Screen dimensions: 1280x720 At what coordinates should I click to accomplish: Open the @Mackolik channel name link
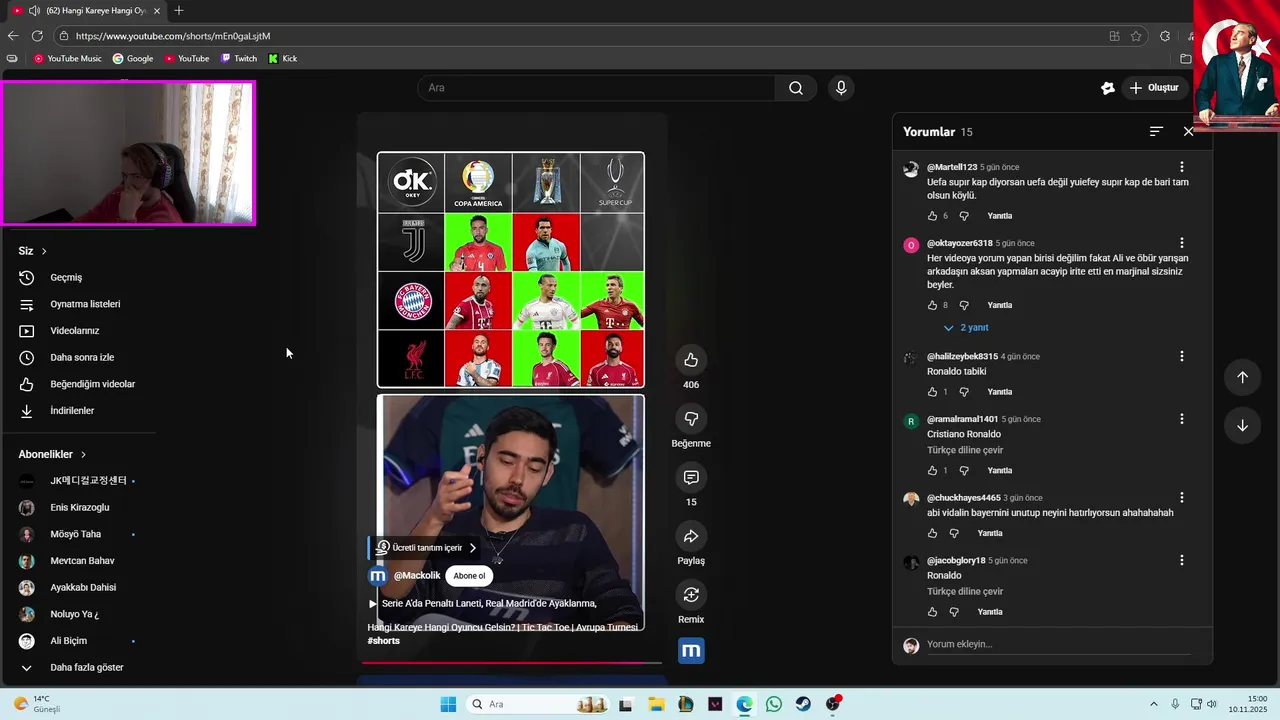pos(417,576)
